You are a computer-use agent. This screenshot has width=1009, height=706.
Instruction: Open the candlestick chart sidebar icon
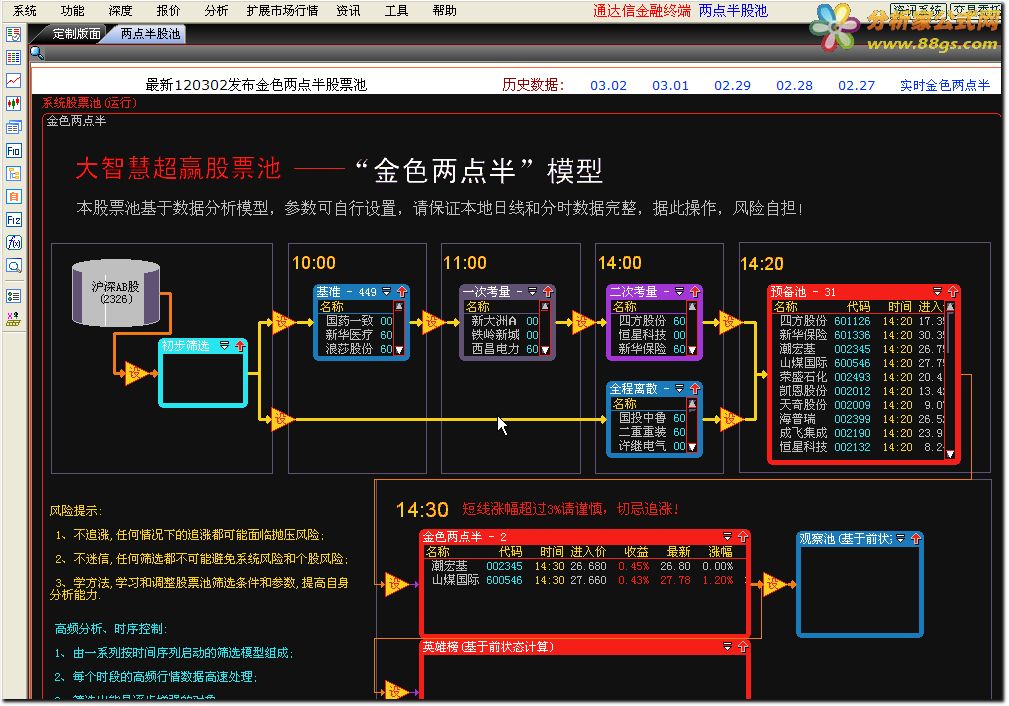[13, 104]
